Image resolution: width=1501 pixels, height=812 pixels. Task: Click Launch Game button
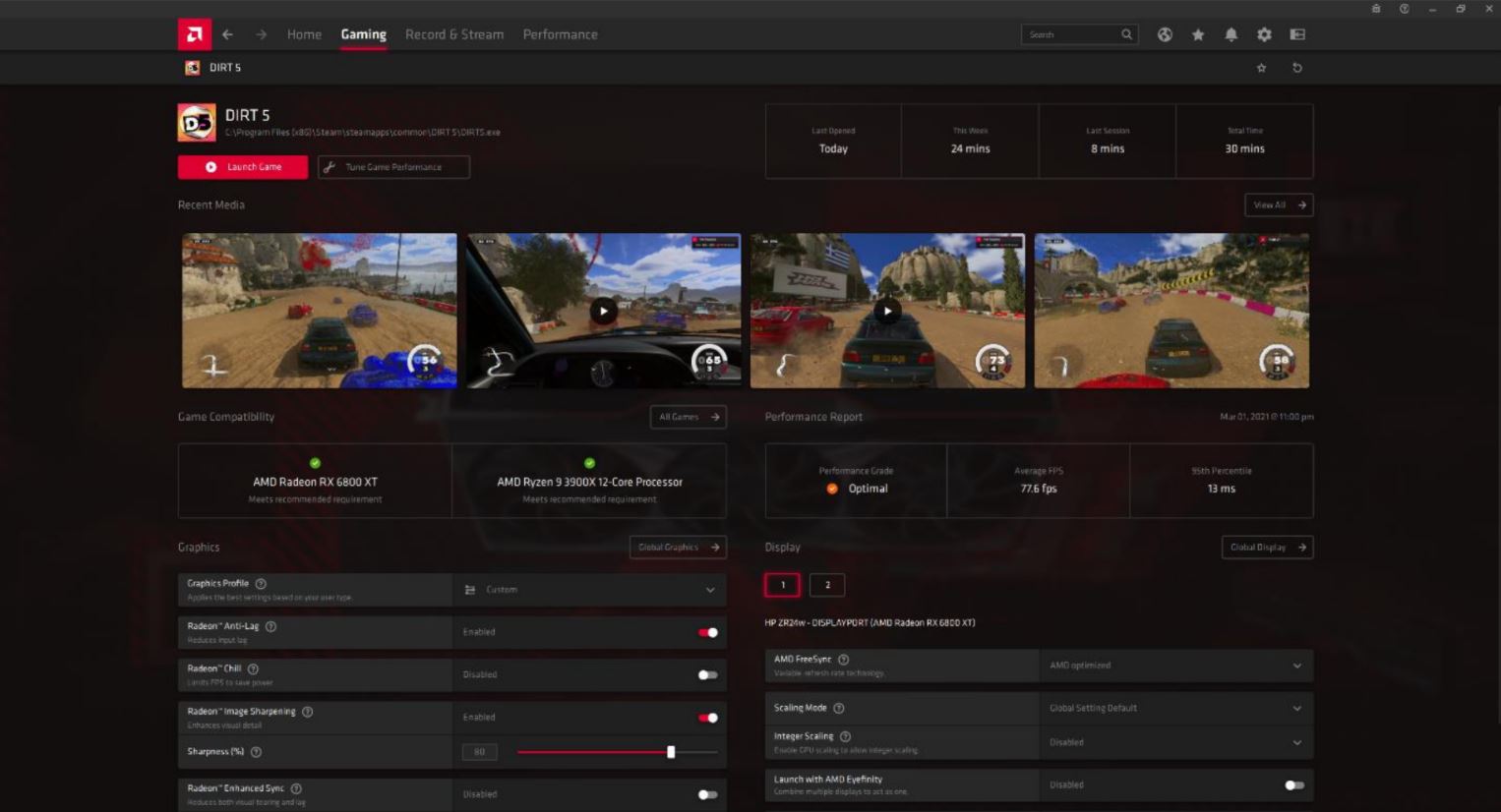243,167
